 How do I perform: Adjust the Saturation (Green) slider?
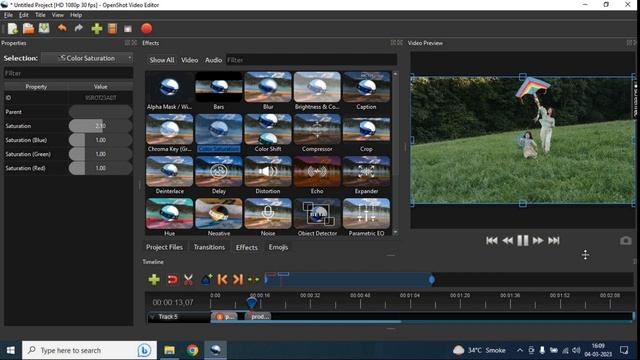coord(100,154)
